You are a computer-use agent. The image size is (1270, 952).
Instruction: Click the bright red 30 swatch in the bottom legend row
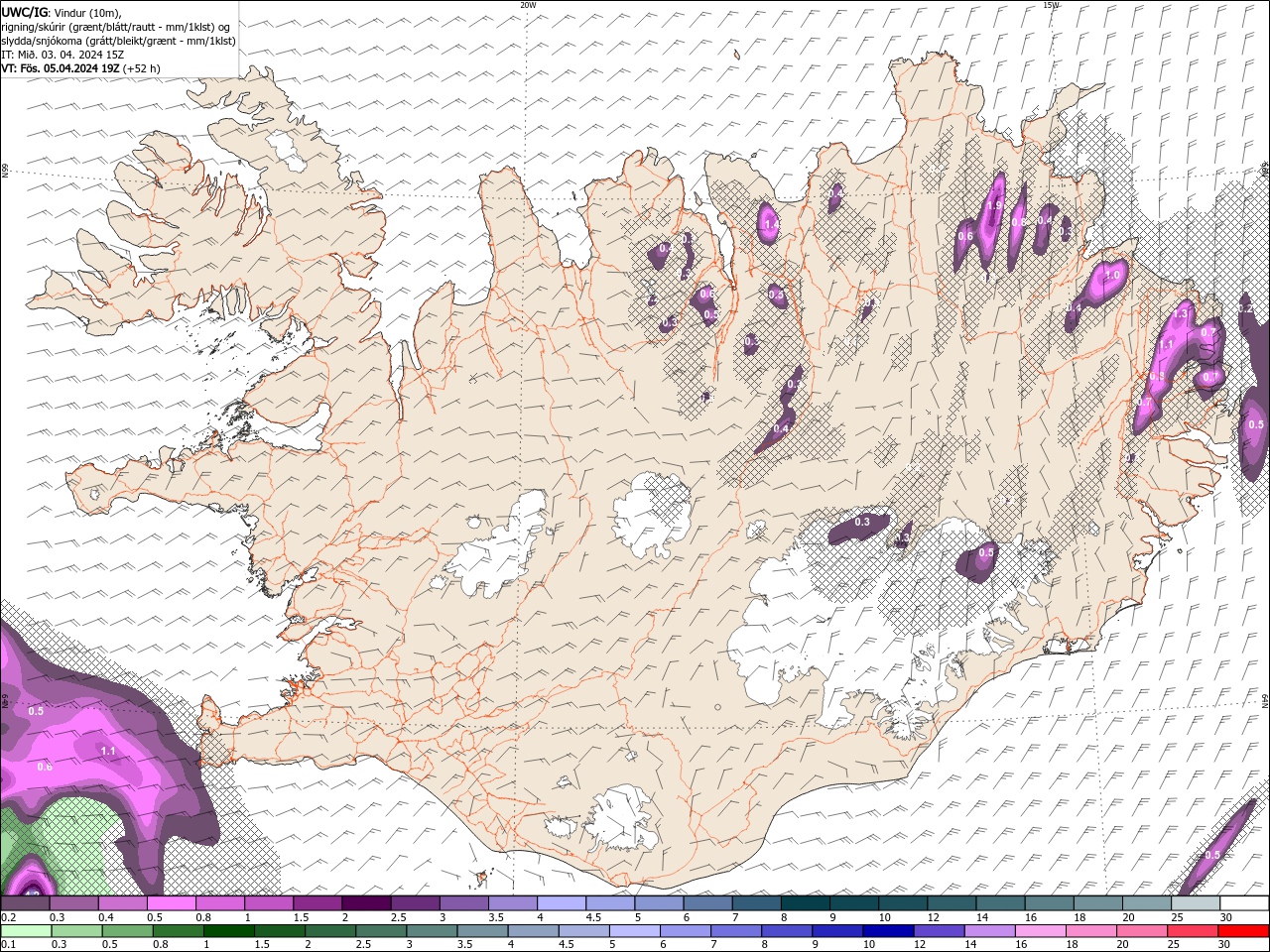tap(1244, 931)
